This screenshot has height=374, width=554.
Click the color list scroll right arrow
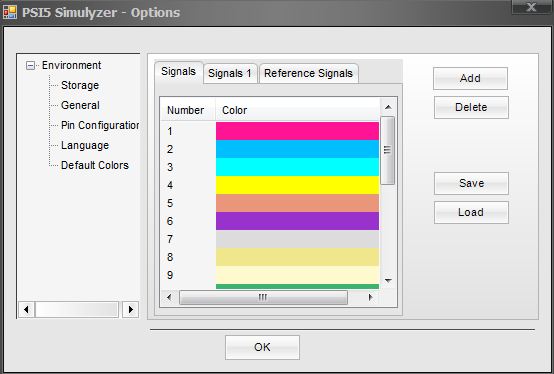click(x=370, y=297)
